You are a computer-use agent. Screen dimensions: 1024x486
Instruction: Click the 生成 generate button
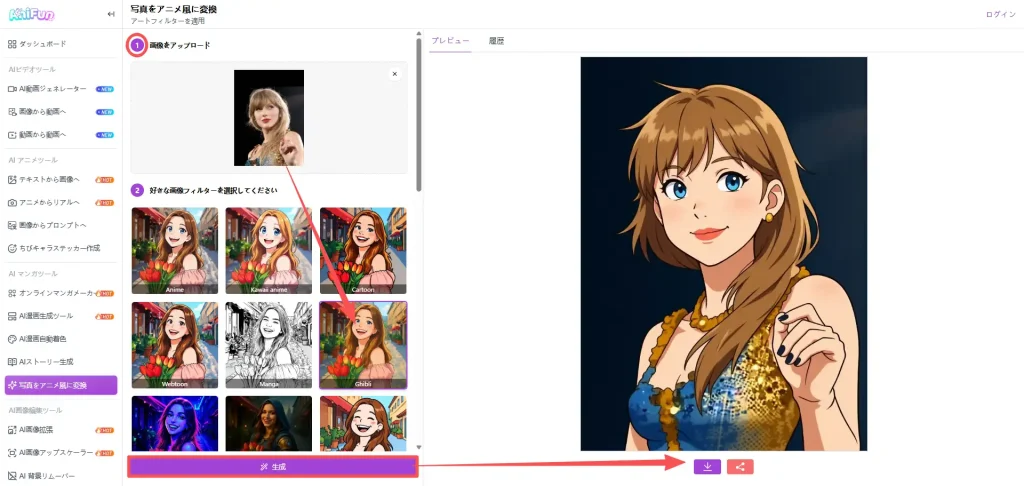[x=272, y=467]
